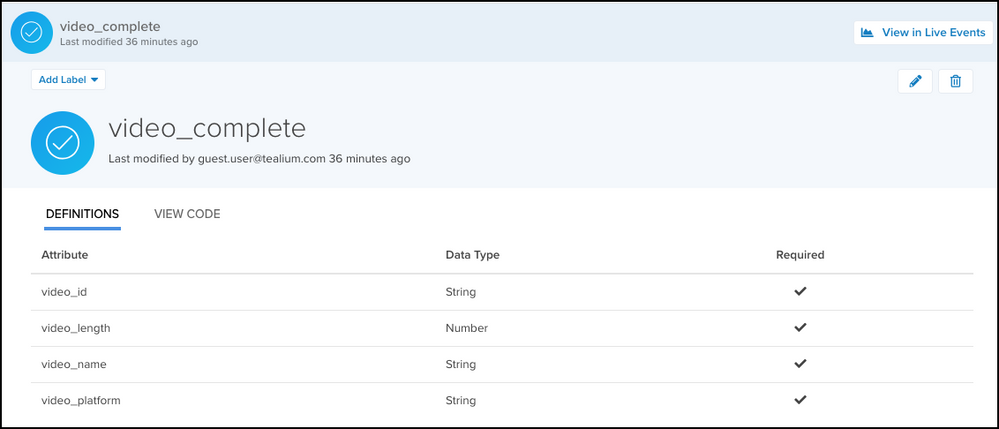999x429 pixels.
Task: Click the large video_complete checkmark circle icon
Action: 63,143
